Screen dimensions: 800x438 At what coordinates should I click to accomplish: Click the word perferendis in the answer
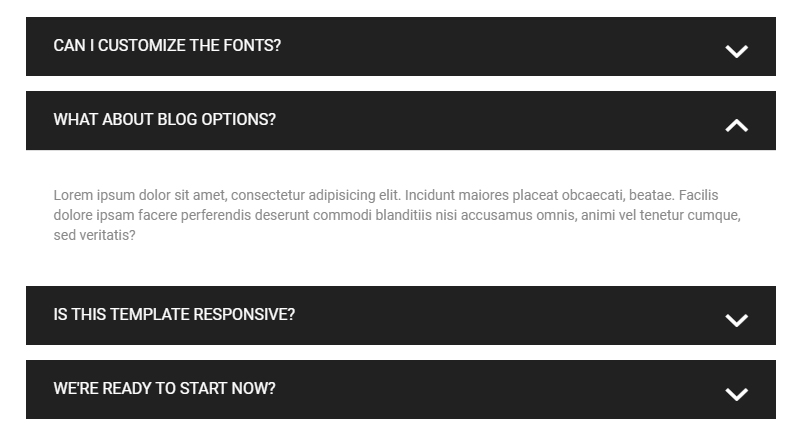tap(216, 215)
